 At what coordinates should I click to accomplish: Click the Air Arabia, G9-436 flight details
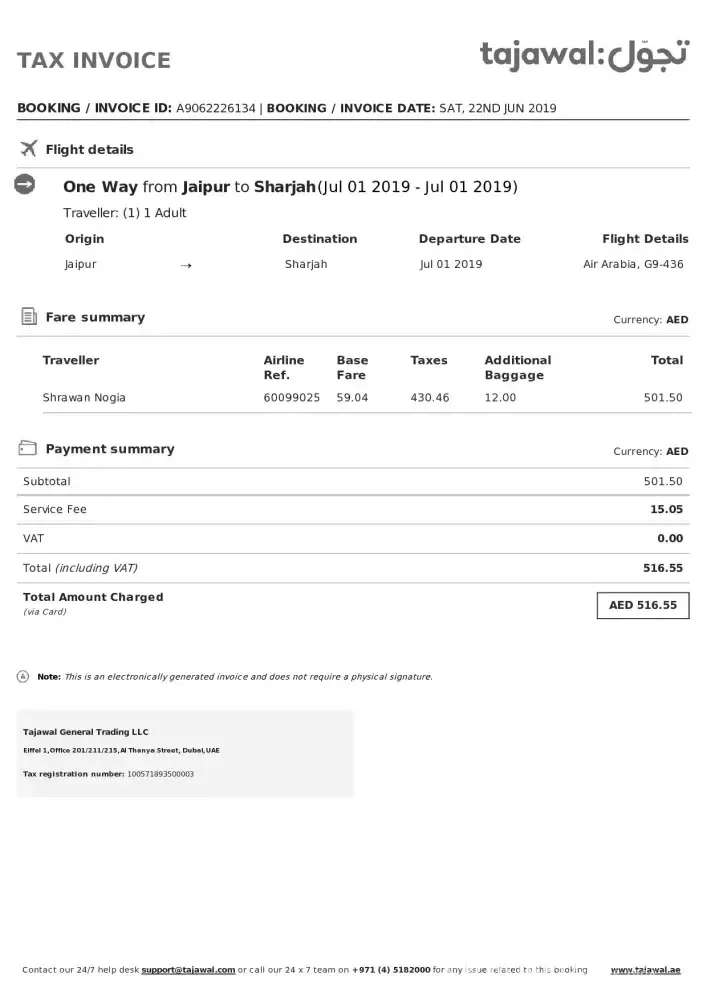coord(633,264)
